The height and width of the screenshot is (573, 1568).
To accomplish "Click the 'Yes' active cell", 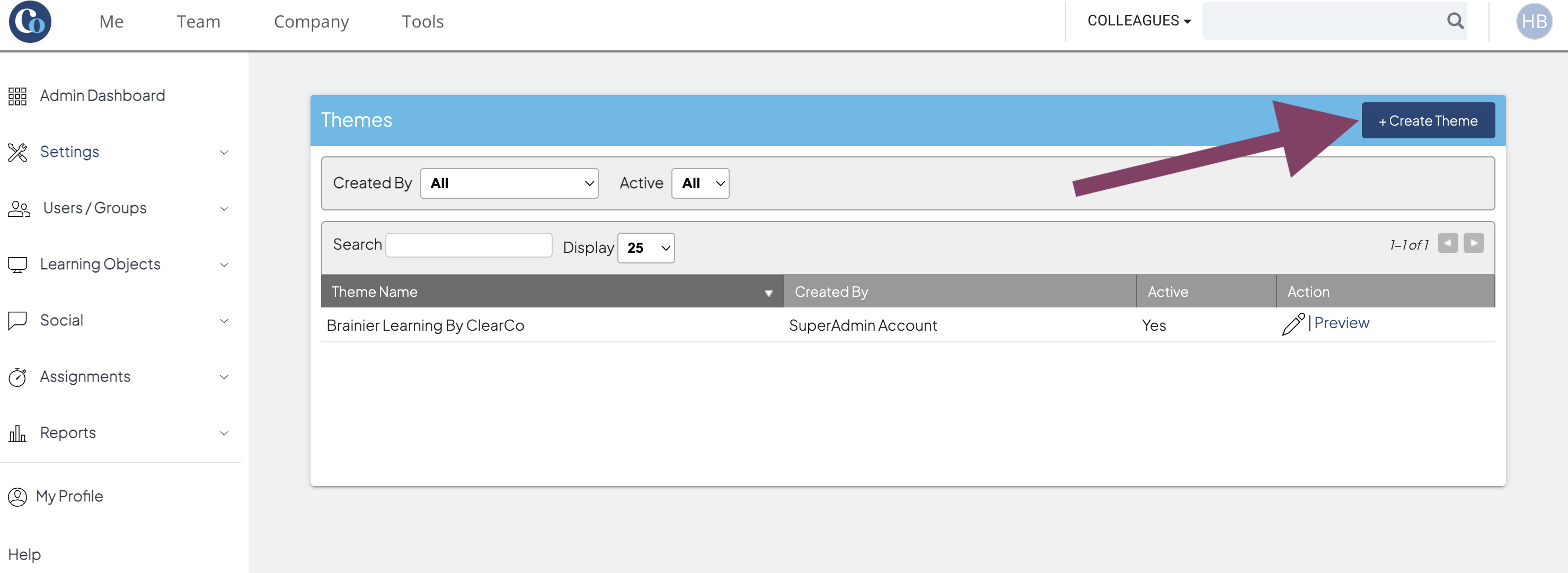I will (x=1154, y=326).
